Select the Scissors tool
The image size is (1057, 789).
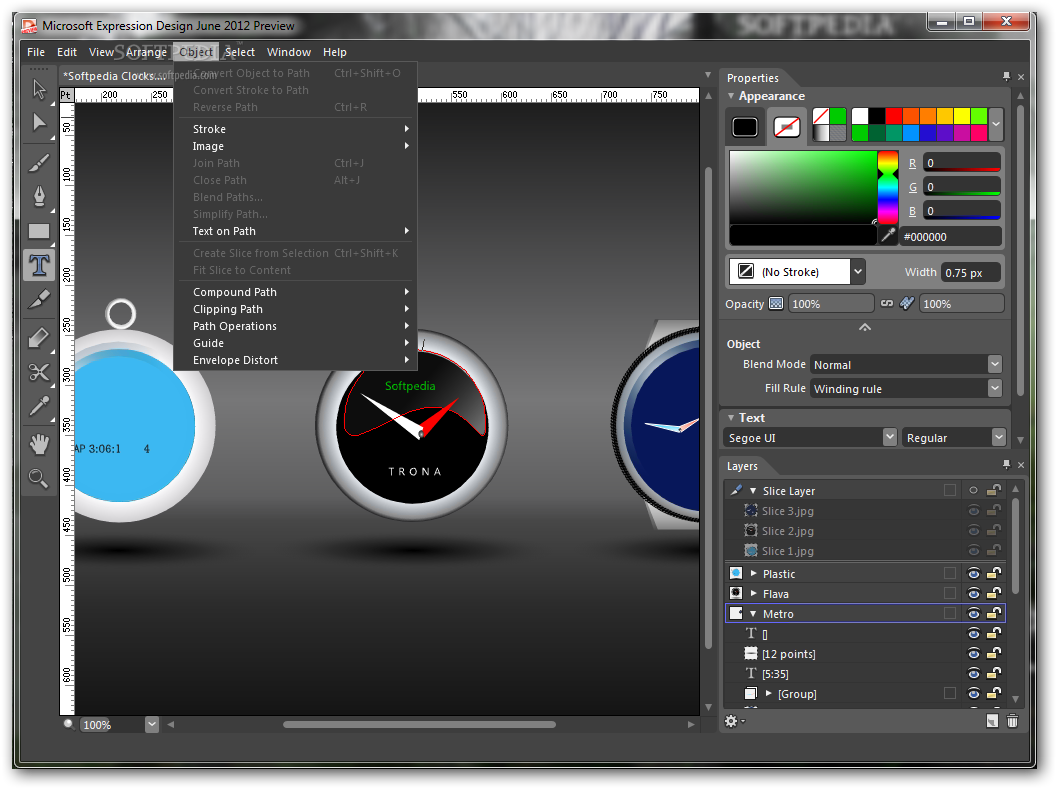pyautogui.click(x=39, y=372)
